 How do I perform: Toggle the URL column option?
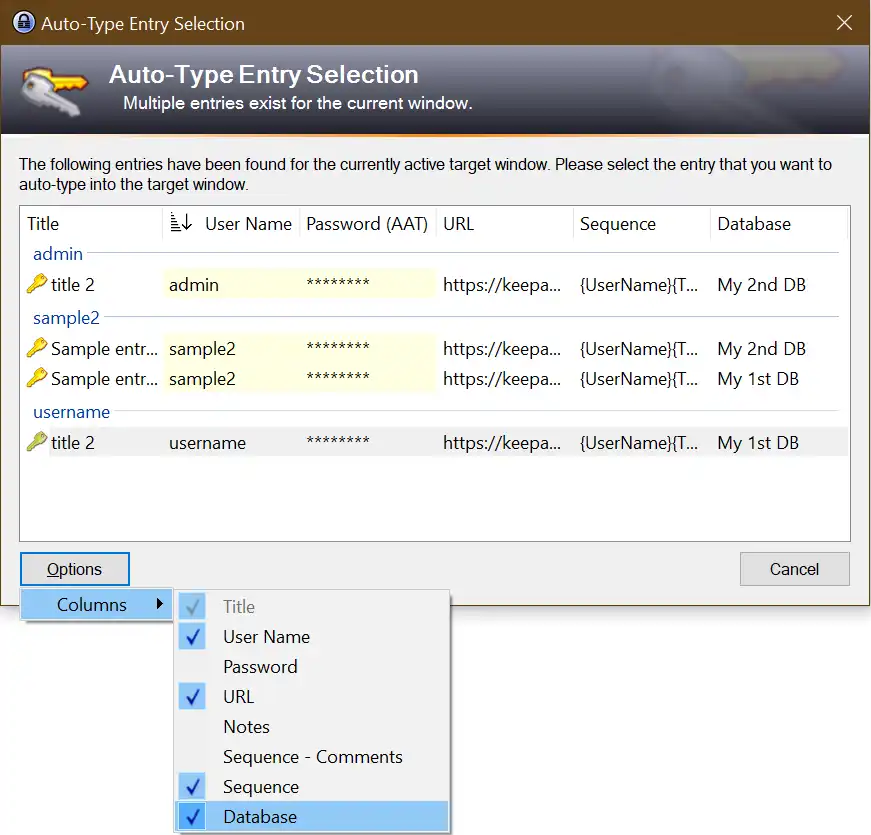coord(312,697)
